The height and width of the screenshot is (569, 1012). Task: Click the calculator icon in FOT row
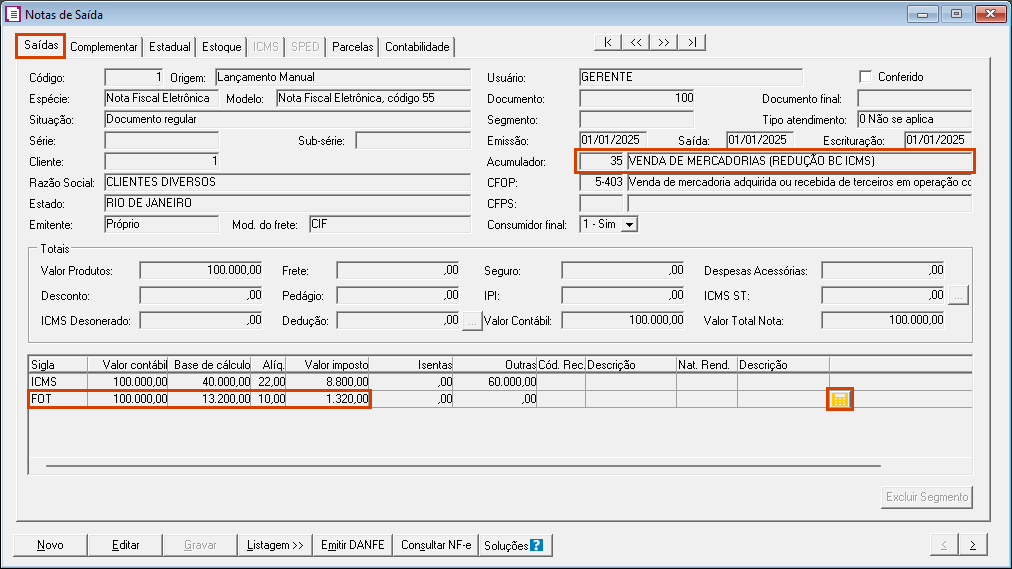pos(839,400)
